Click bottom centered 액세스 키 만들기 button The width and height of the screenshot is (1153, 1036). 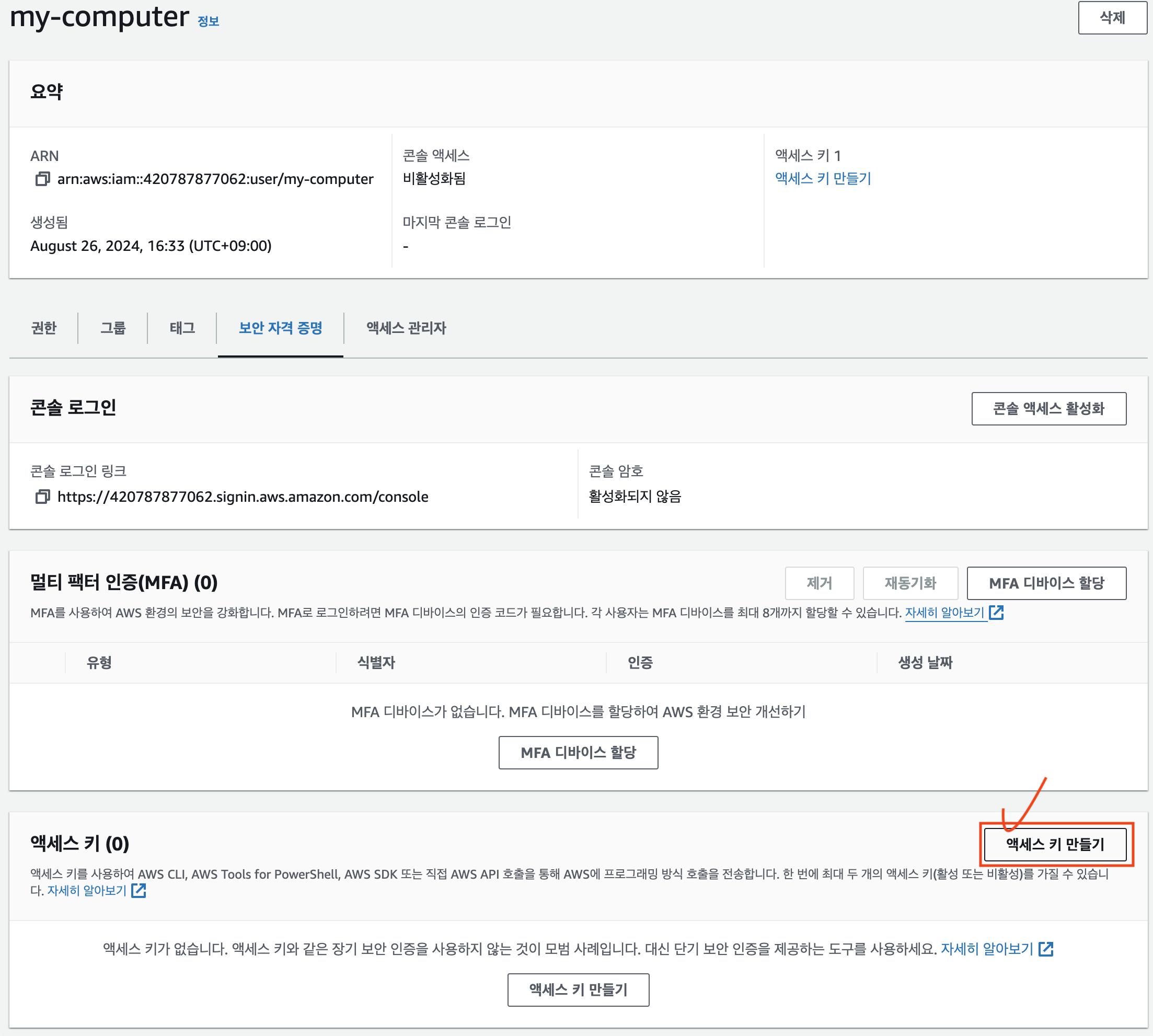578,990
